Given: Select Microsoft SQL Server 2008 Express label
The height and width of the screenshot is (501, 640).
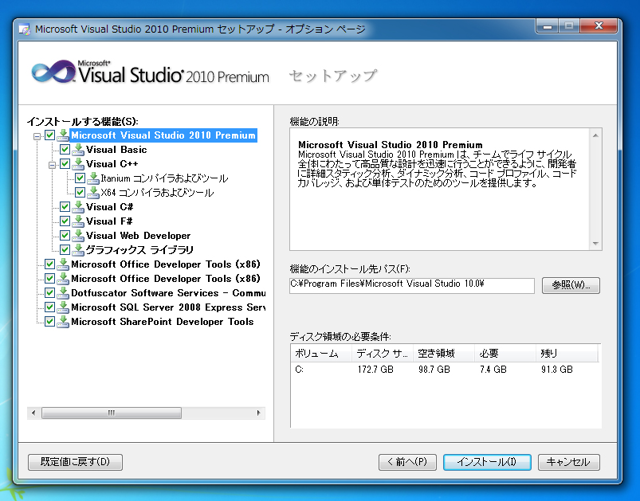Looking at the screenshot, I should [168, 307].
